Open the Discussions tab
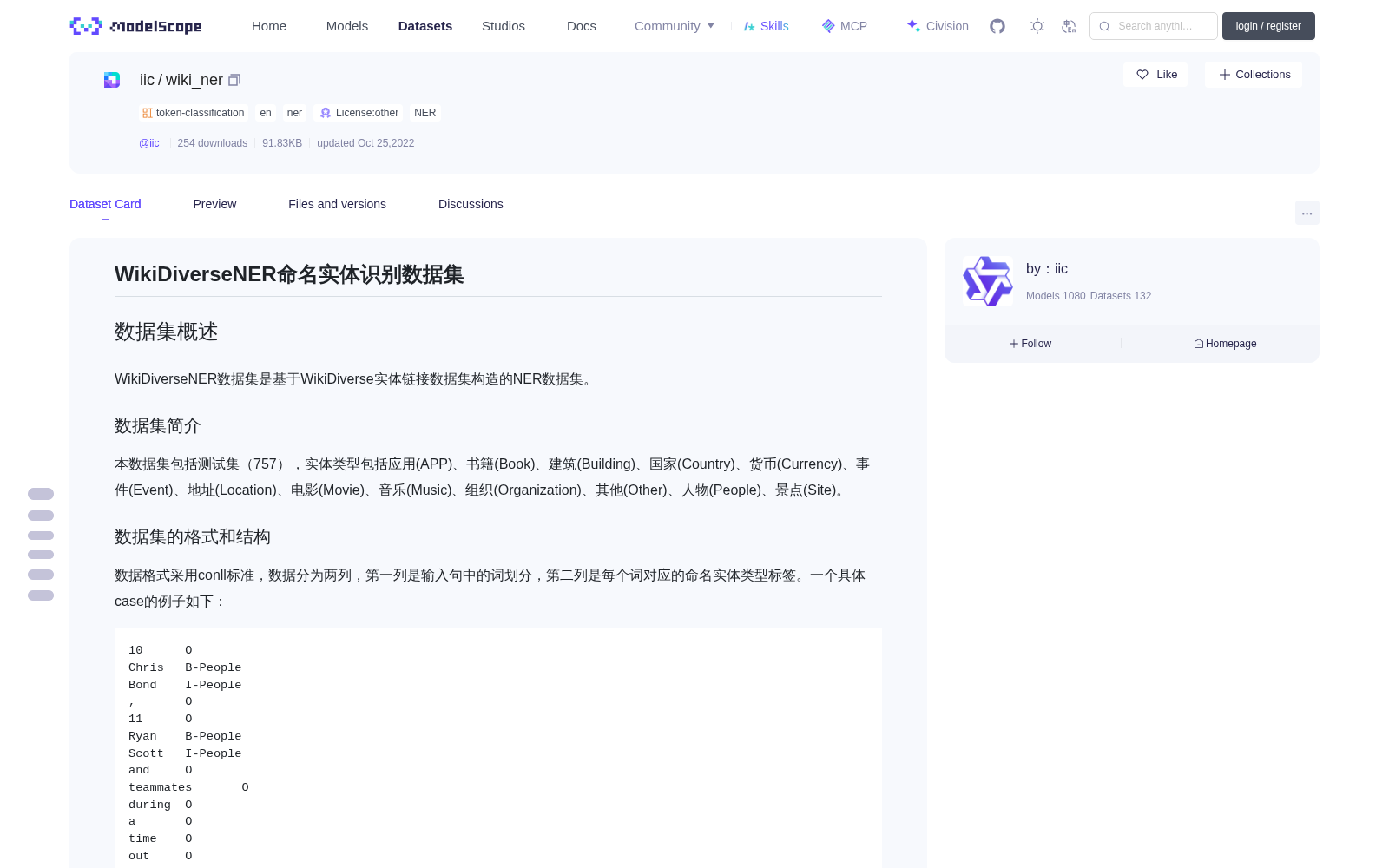1389x868 pixels. pyautogui.click(x=471, y=204)
